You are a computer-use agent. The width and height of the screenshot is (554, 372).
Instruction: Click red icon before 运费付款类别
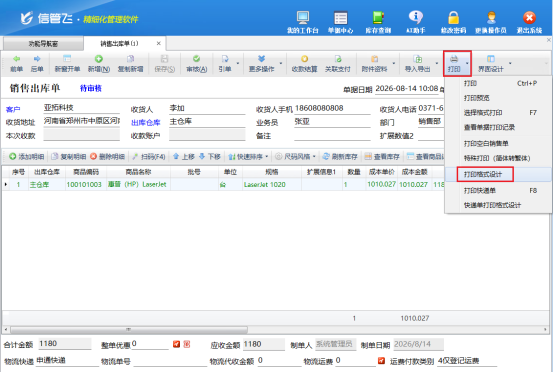pyautogui.click(x=381, y=361)
